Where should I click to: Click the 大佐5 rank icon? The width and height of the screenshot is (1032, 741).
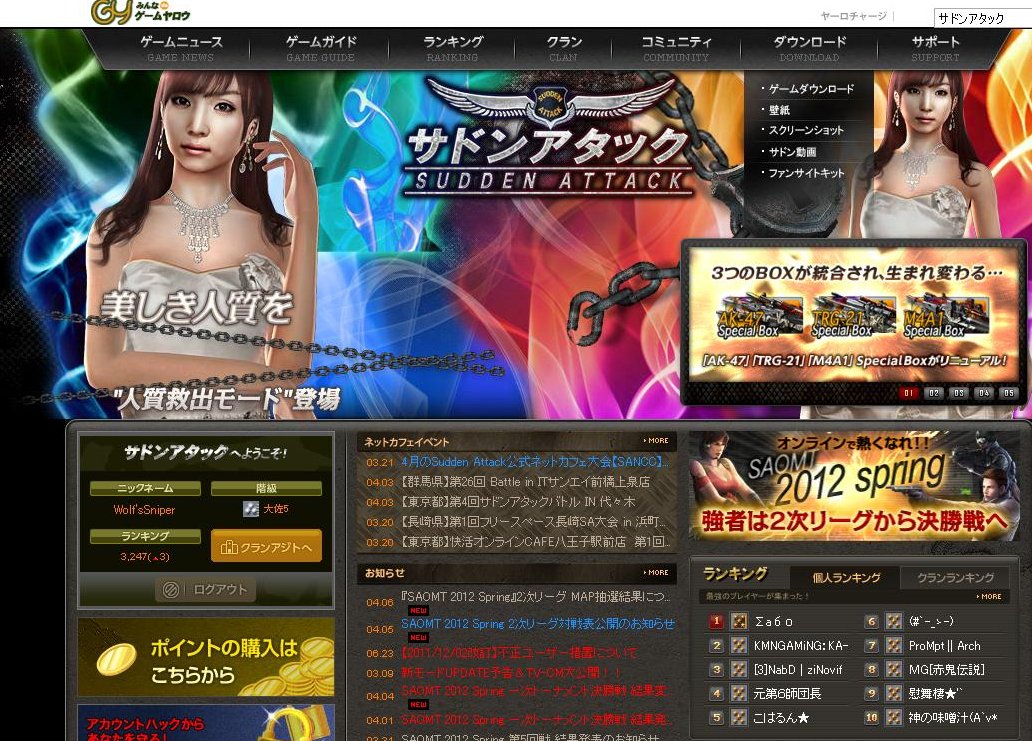click(x=251, y=509)
